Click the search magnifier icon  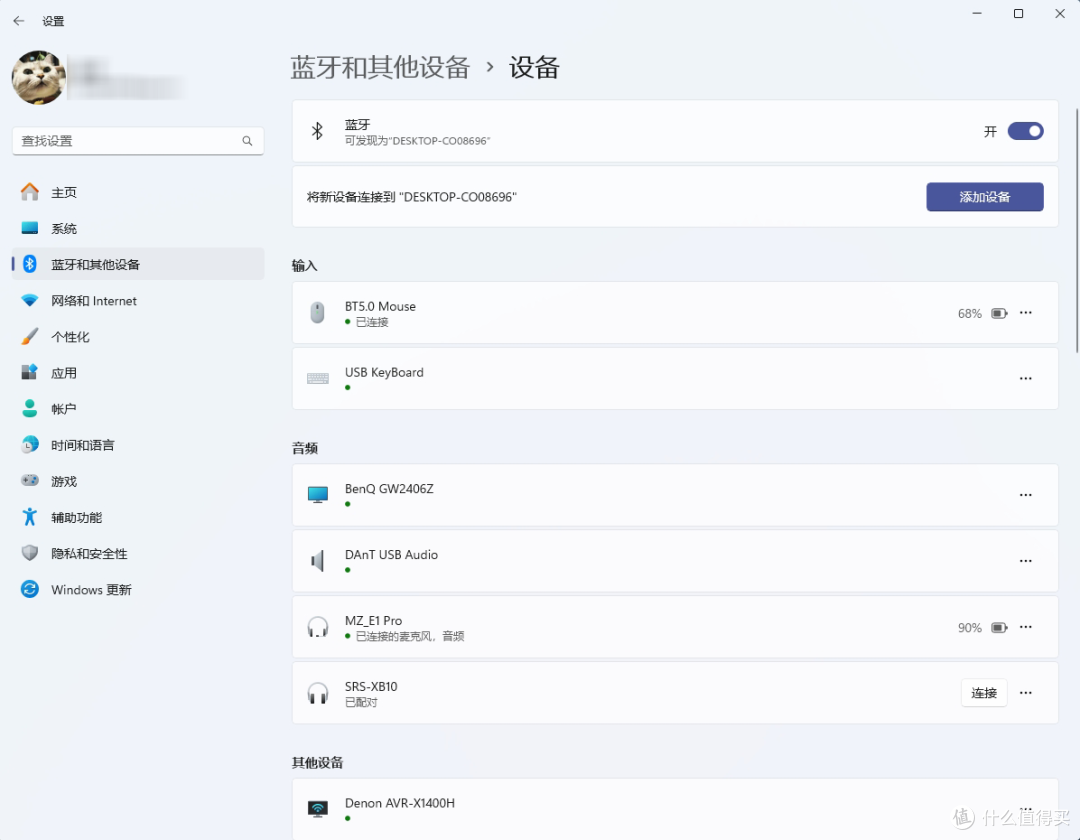click(247, 141)
